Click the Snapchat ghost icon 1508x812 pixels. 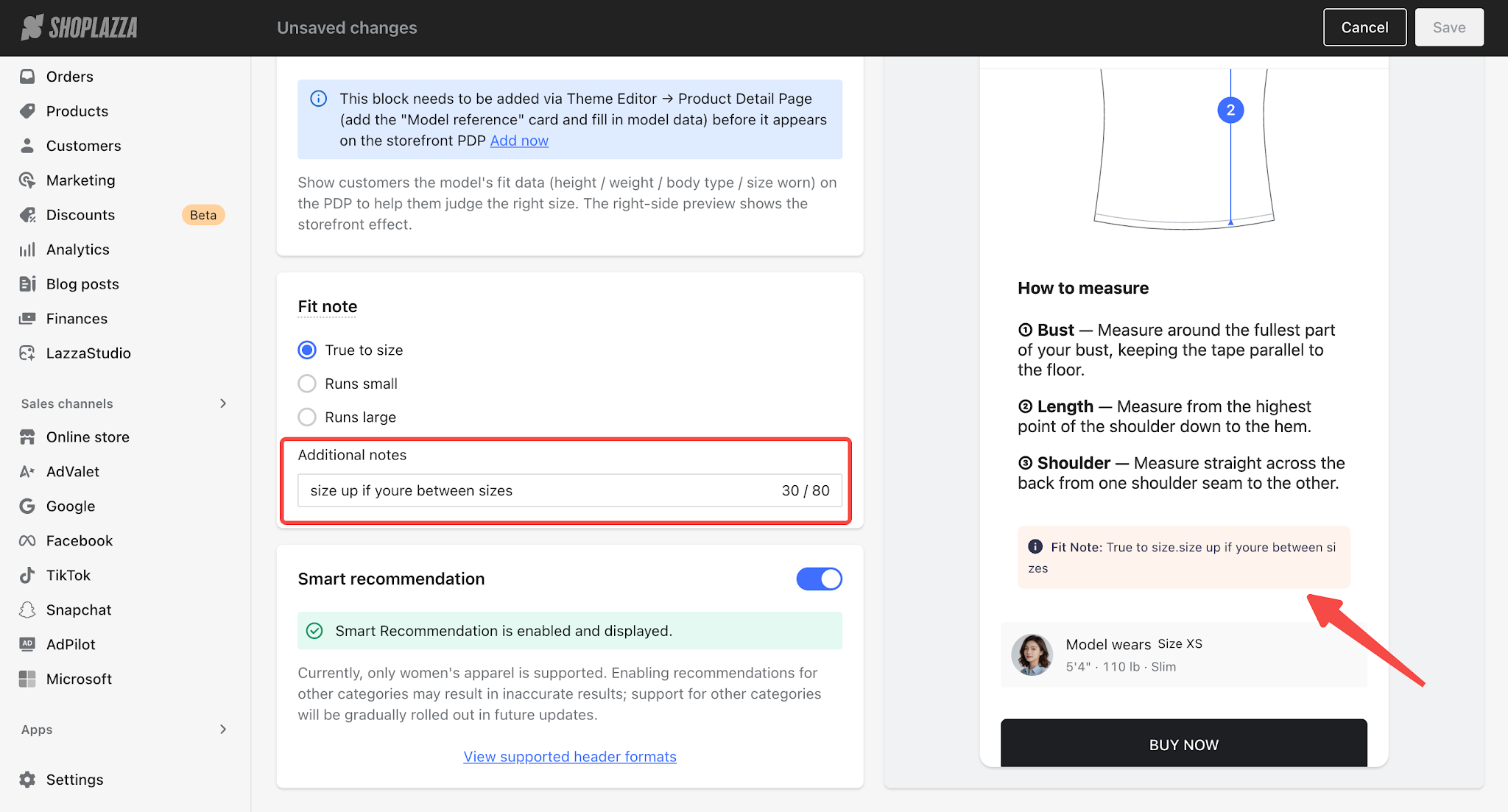[27, 610]
